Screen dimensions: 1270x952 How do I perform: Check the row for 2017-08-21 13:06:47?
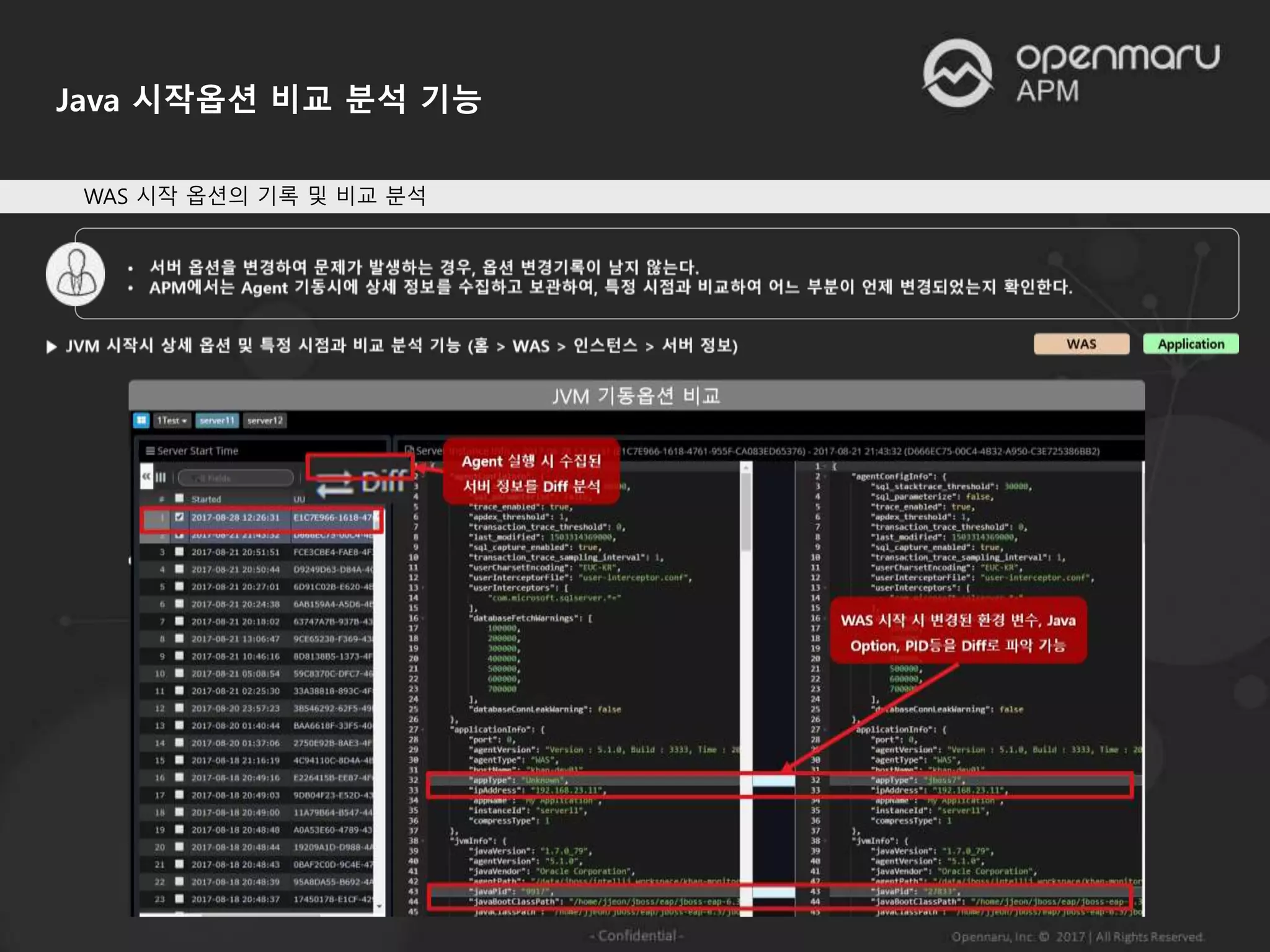[x=179, y=638]
